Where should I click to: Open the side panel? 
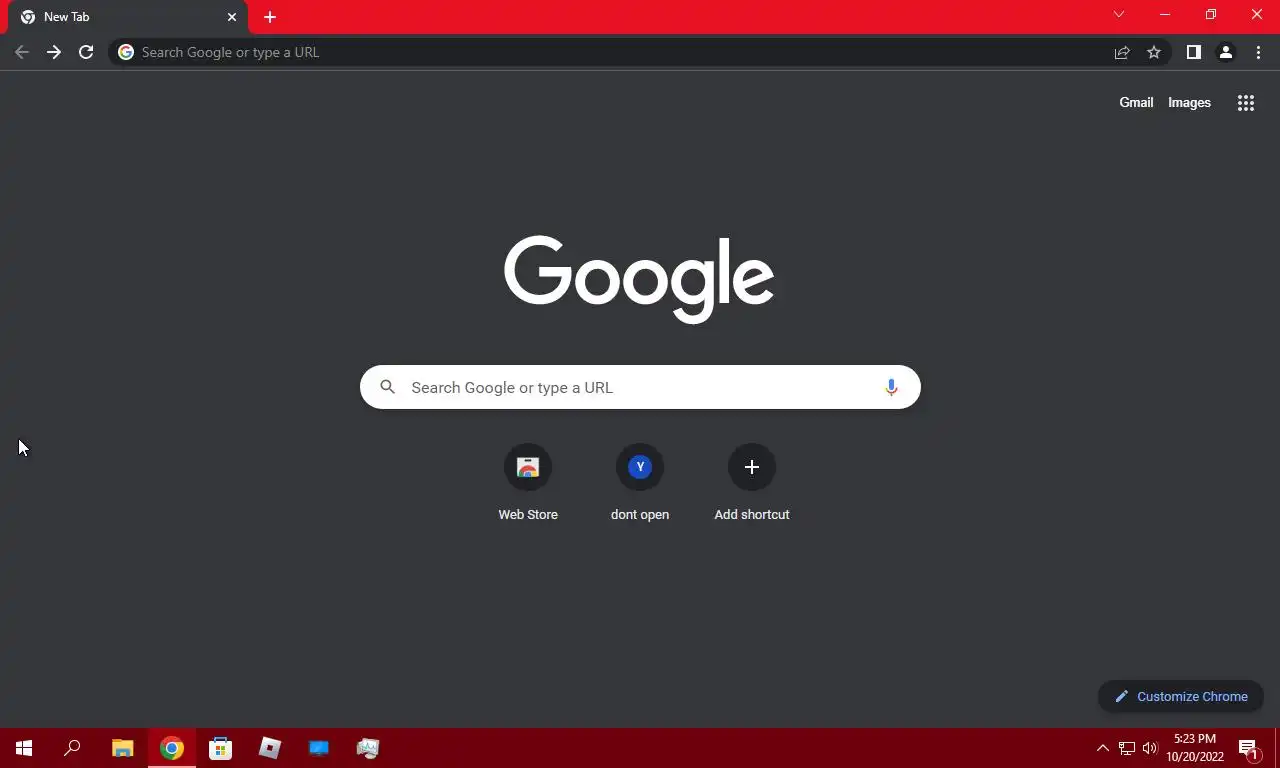pyautogui.click(x=1193, y=52)
